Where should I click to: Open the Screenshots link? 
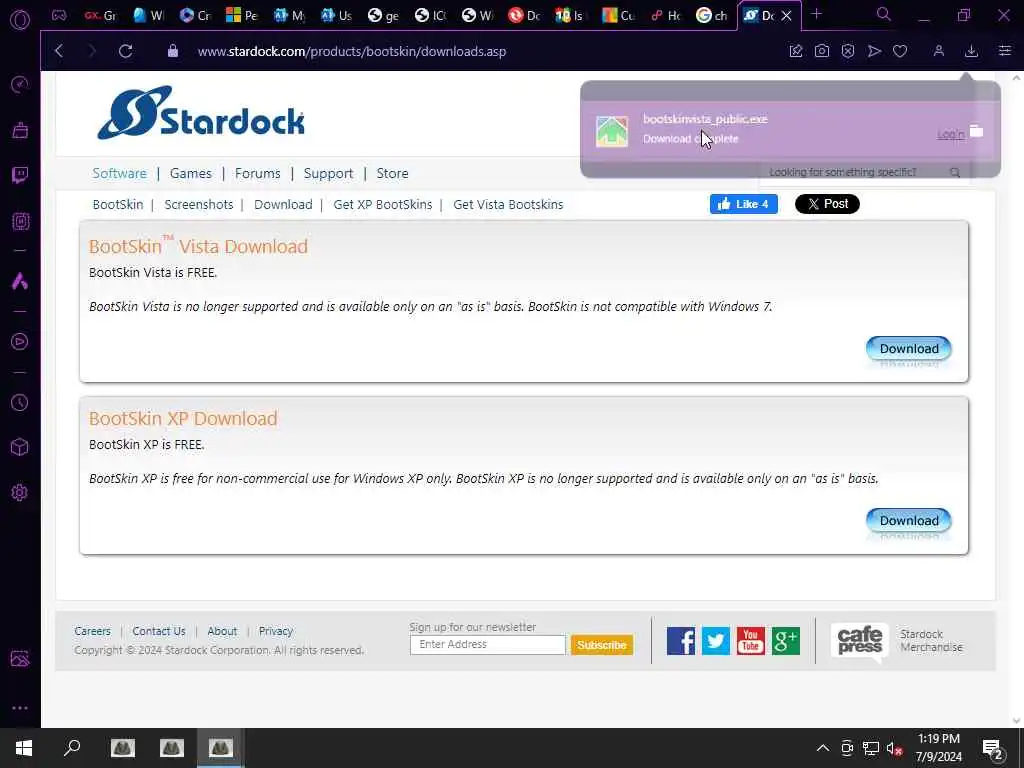pos(199,204)
